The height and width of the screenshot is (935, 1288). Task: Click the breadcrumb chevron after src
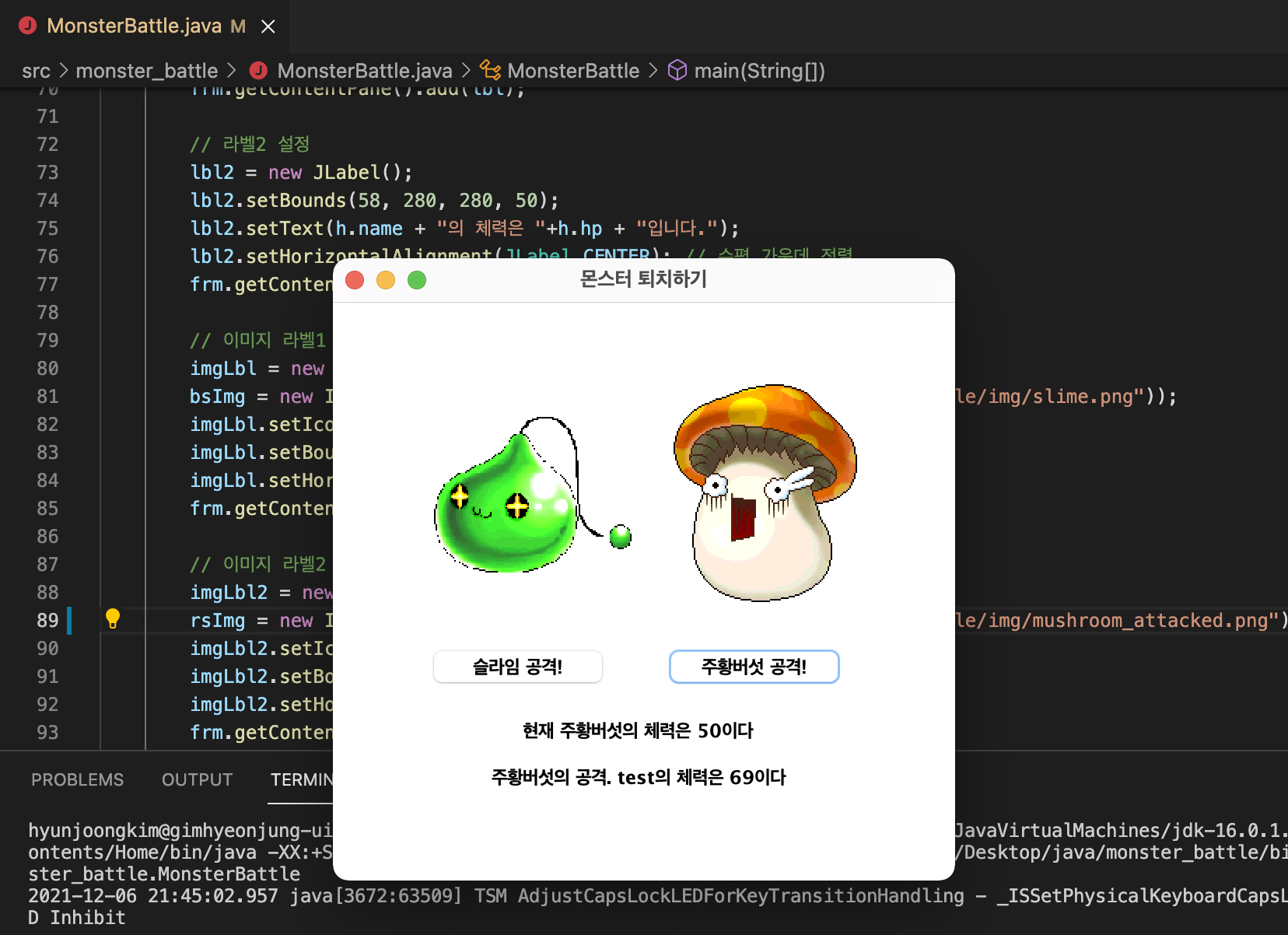[x=64, y=71]
